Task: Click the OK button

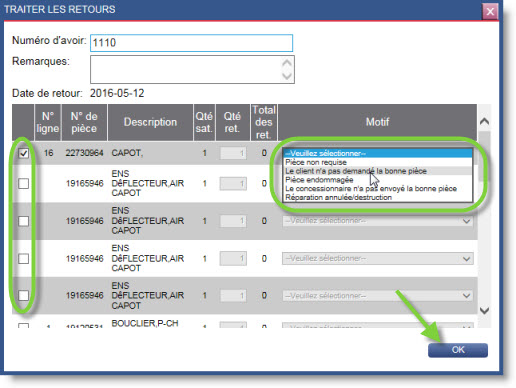Action: 458,350
